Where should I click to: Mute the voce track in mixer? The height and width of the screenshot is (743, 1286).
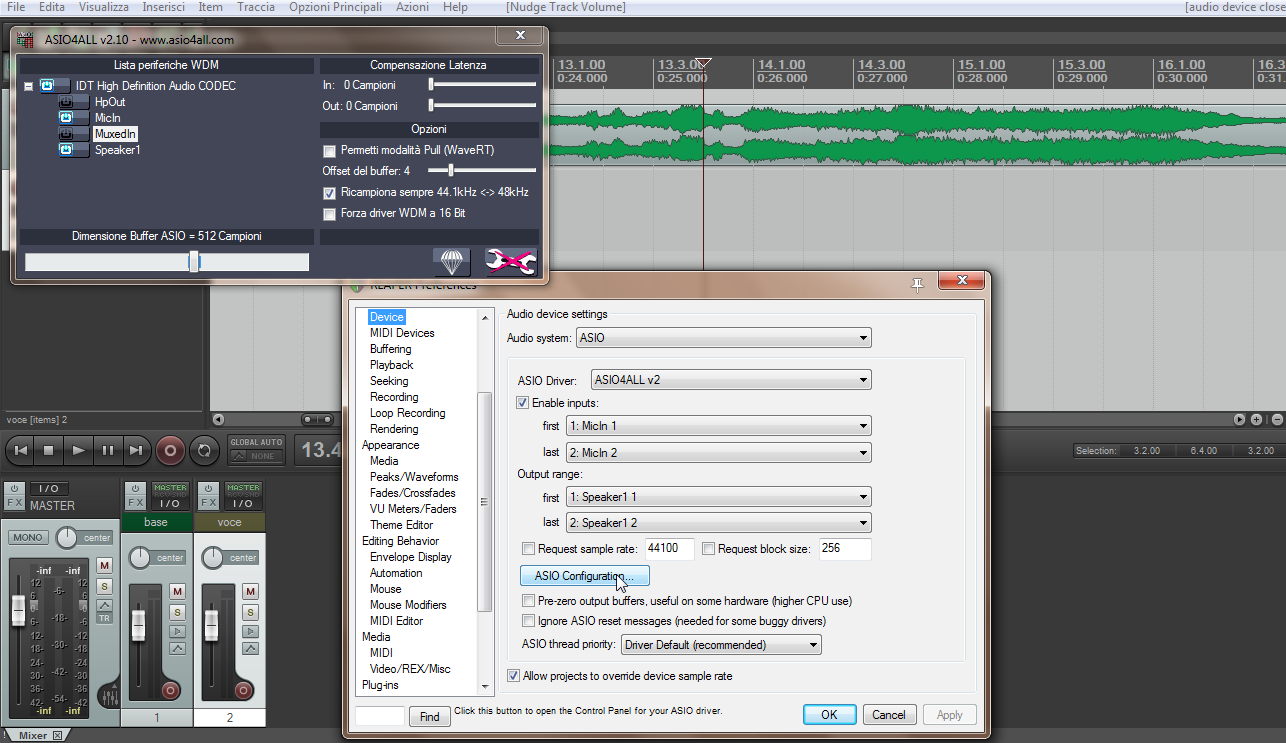coord(250,592)
